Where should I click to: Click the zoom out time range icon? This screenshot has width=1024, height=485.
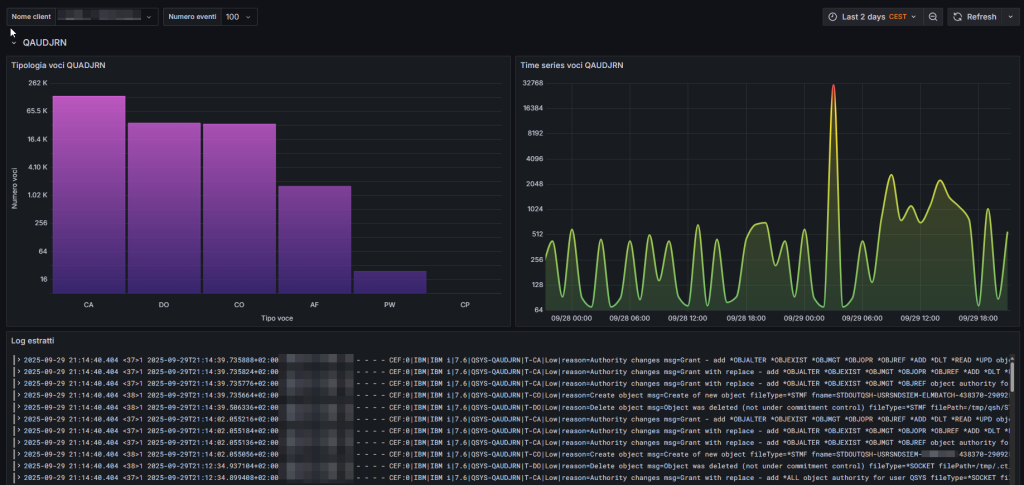[932, 17]
